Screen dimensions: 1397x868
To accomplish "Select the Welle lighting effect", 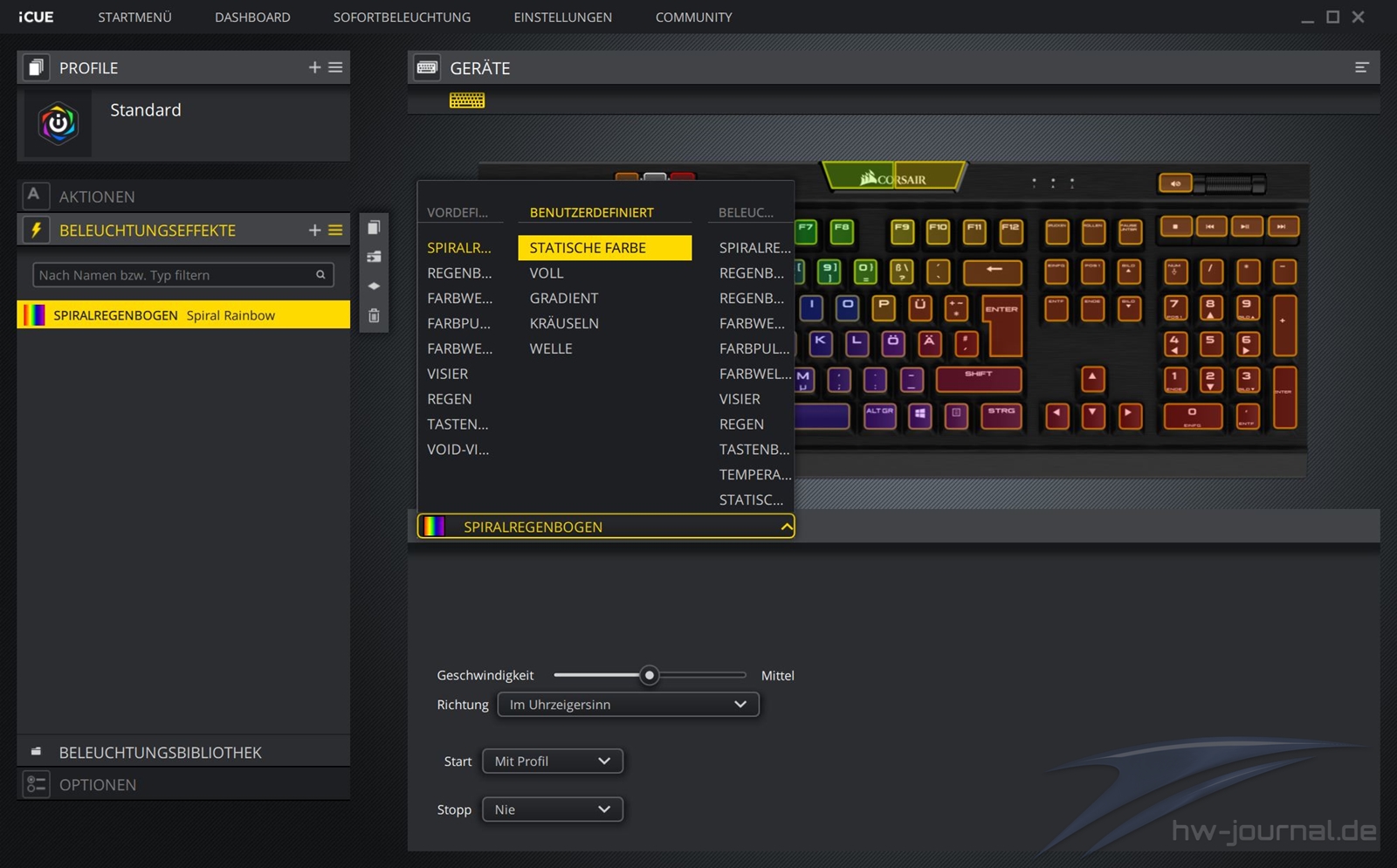I will 551,348.
